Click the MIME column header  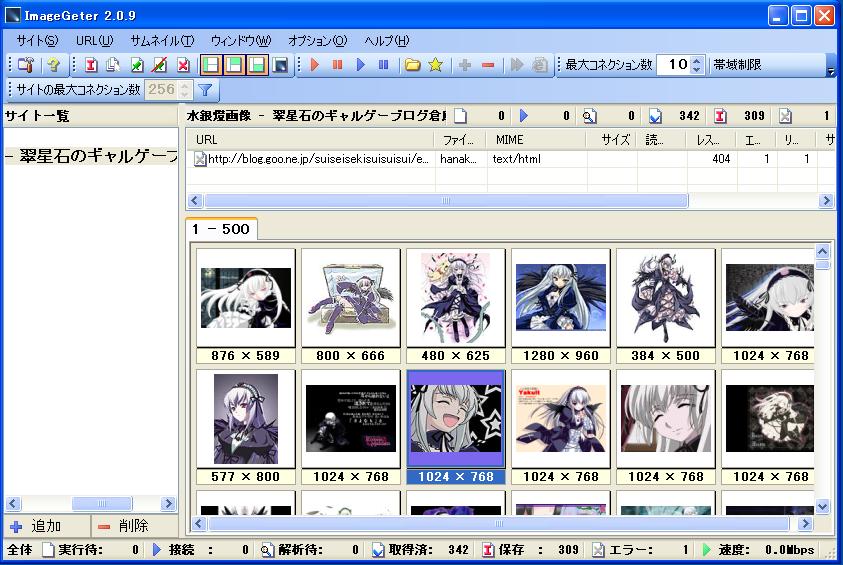pos(536,140)
